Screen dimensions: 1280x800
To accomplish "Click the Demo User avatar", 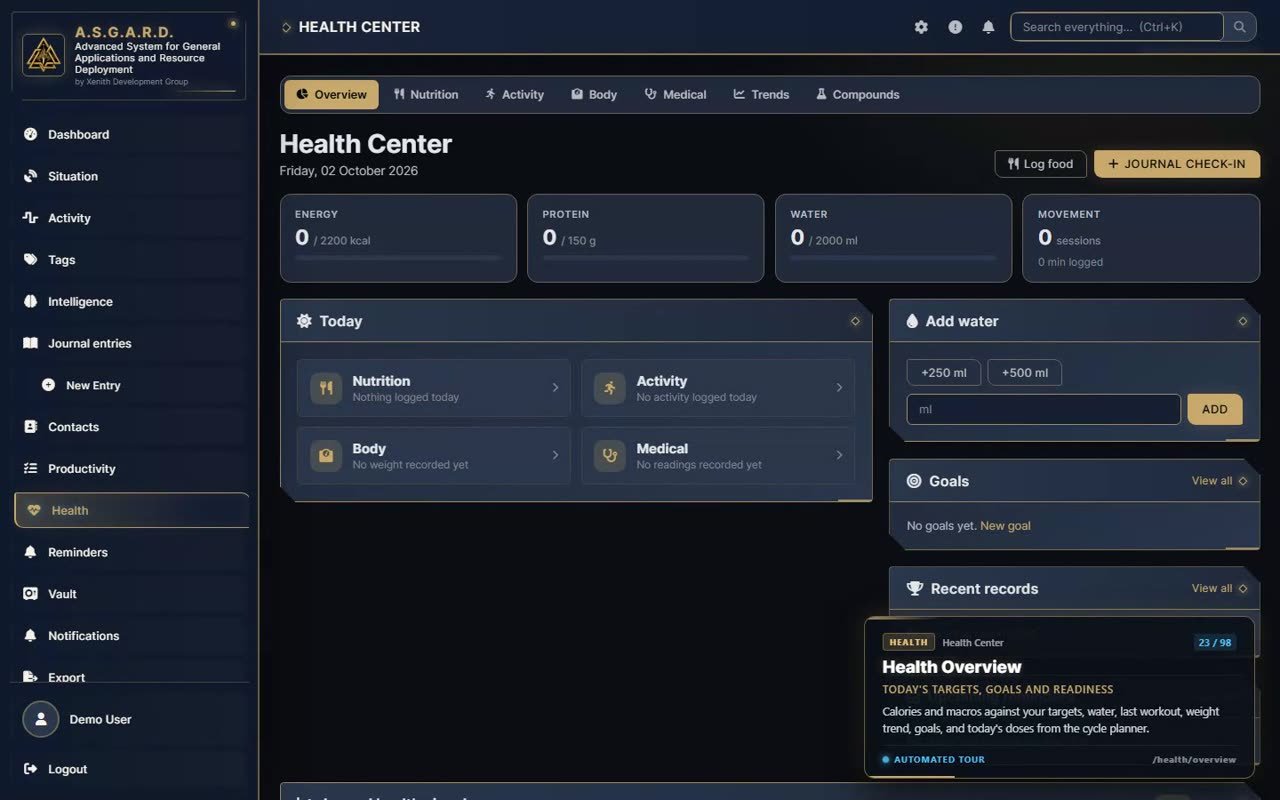I will (41, 719).
